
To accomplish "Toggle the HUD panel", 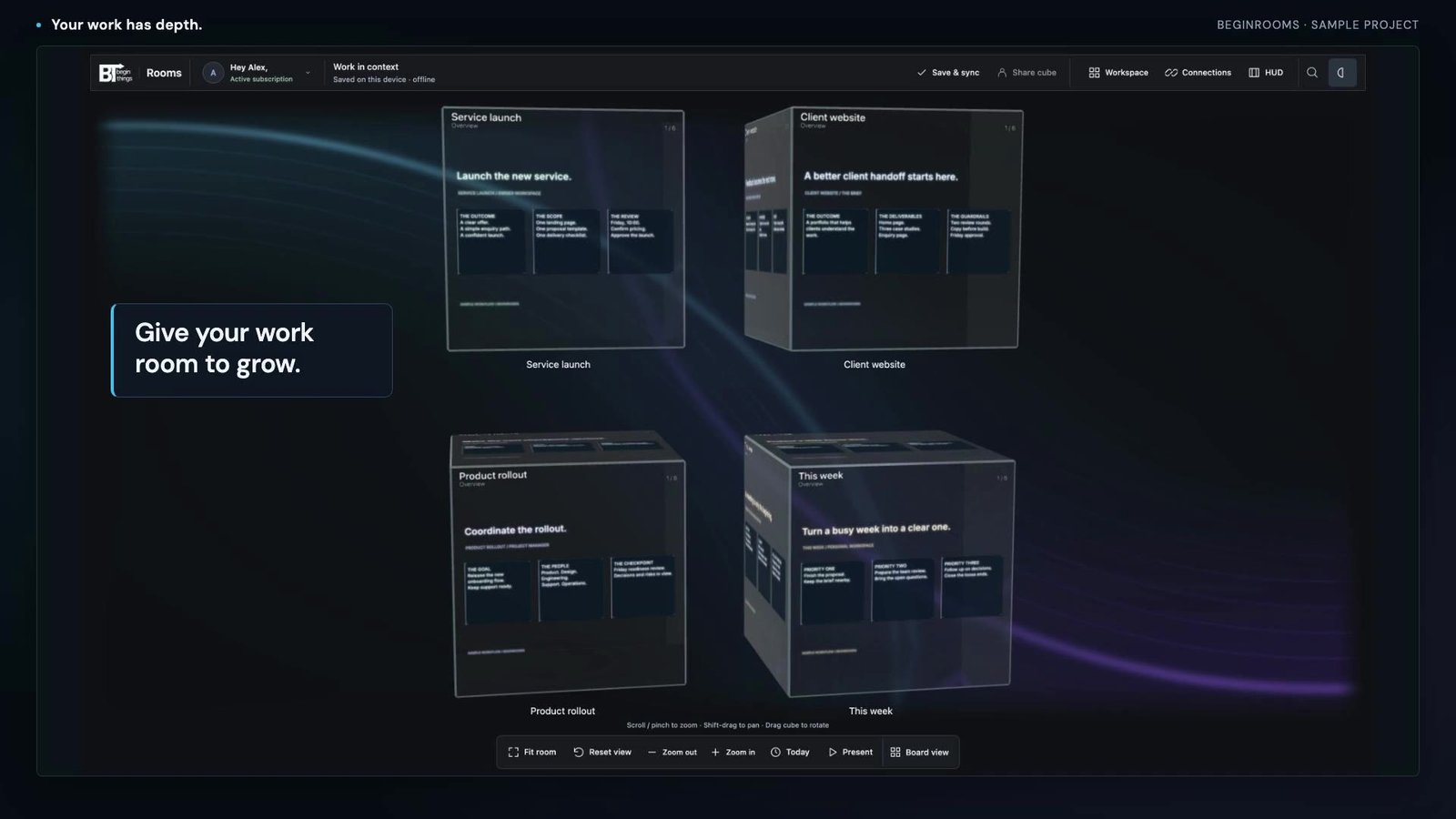I will coord(1266,73).
